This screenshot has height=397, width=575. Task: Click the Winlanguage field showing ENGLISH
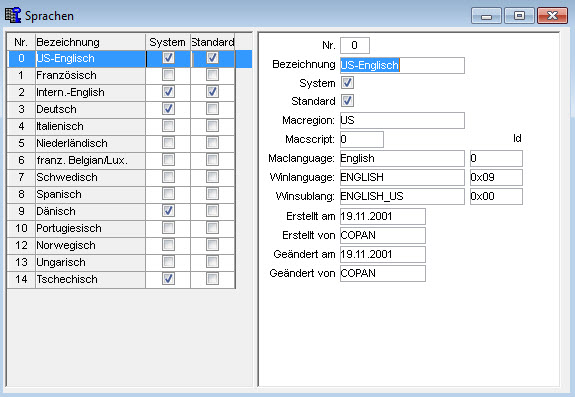pyautogui.click(x=402, y=177)
